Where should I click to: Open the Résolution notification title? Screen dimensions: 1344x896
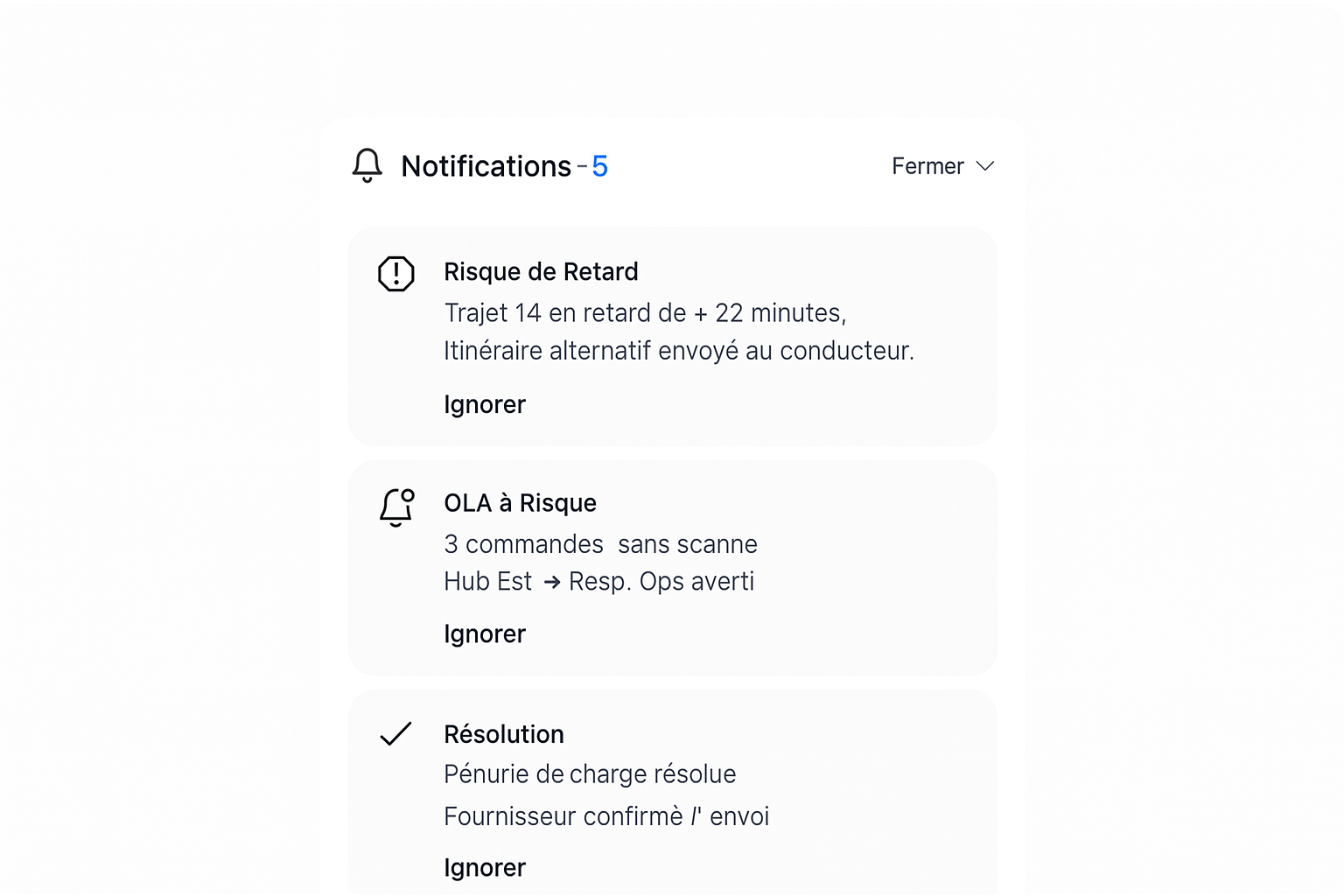503,734
